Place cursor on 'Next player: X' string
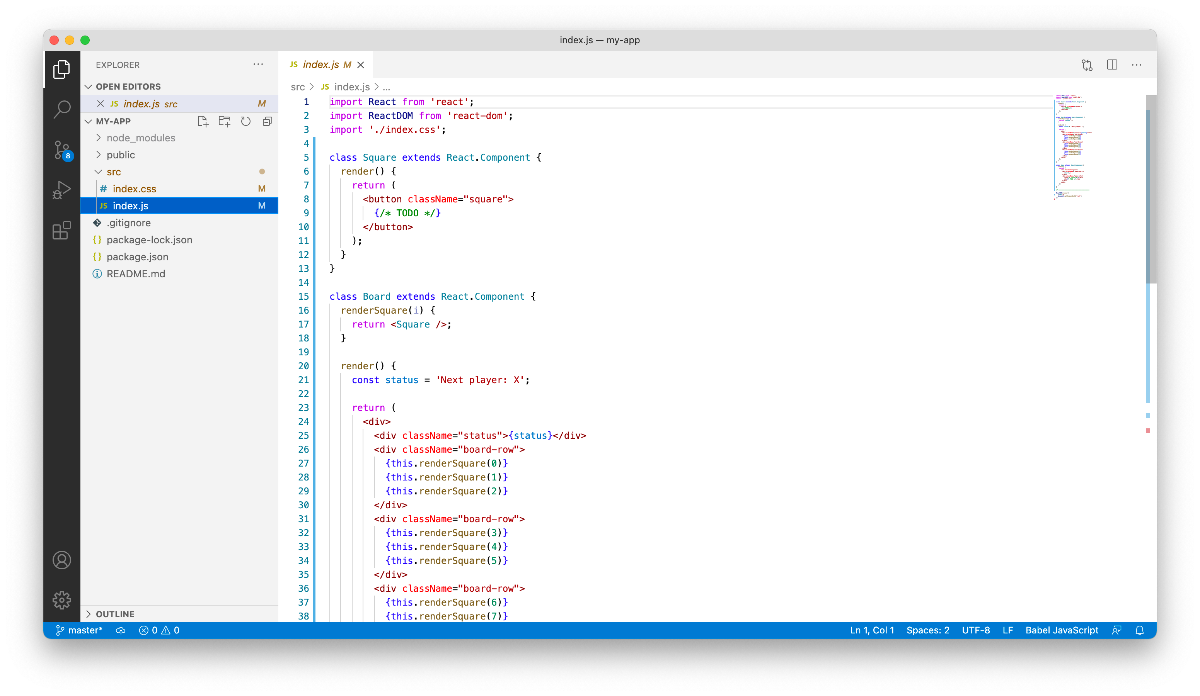1200x696 pixels. click(x=481, y=380)
